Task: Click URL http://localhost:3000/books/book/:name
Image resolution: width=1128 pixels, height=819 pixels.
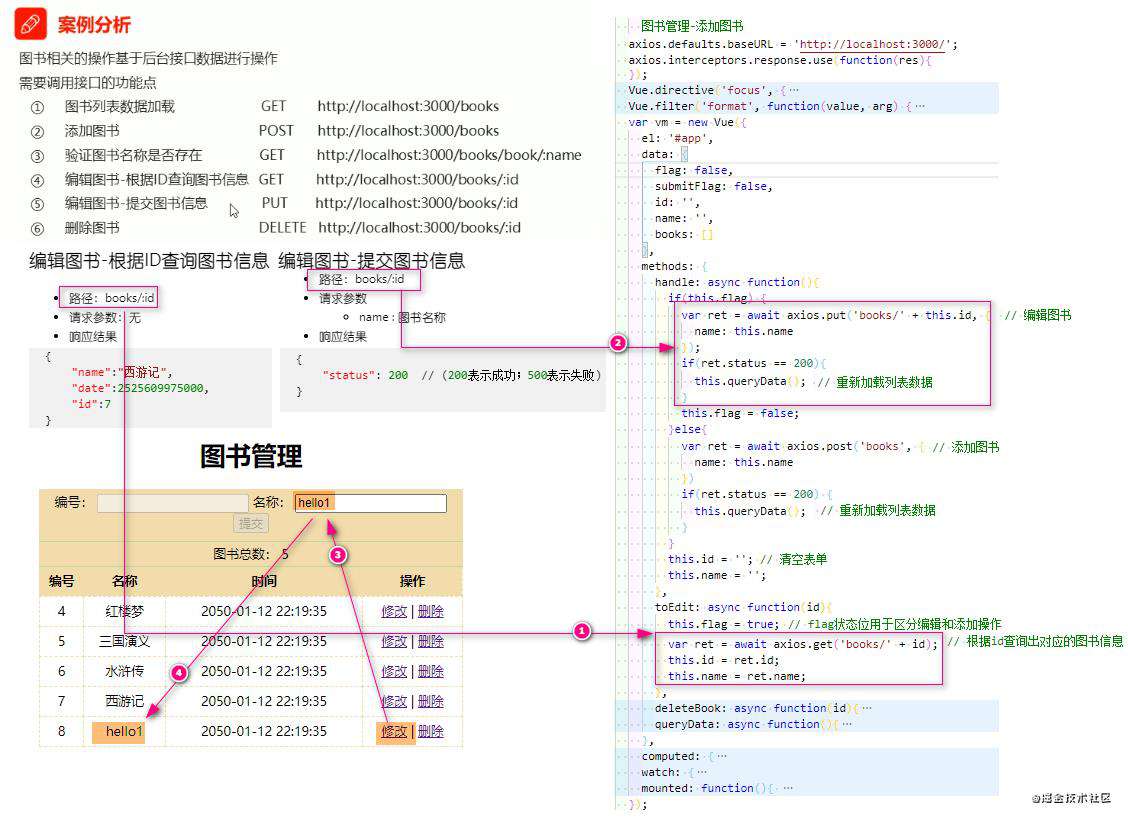Action: tap(449, 155)
